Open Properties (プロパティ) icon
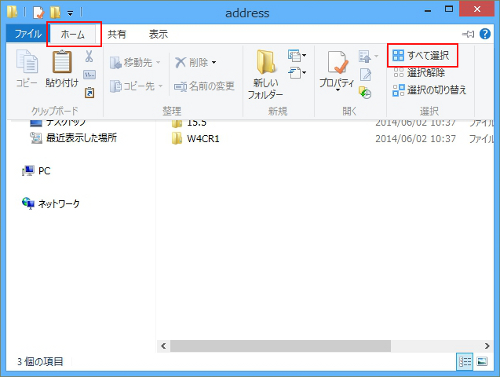This screenshot has width=500, height=377. click(x=337, y=62)
